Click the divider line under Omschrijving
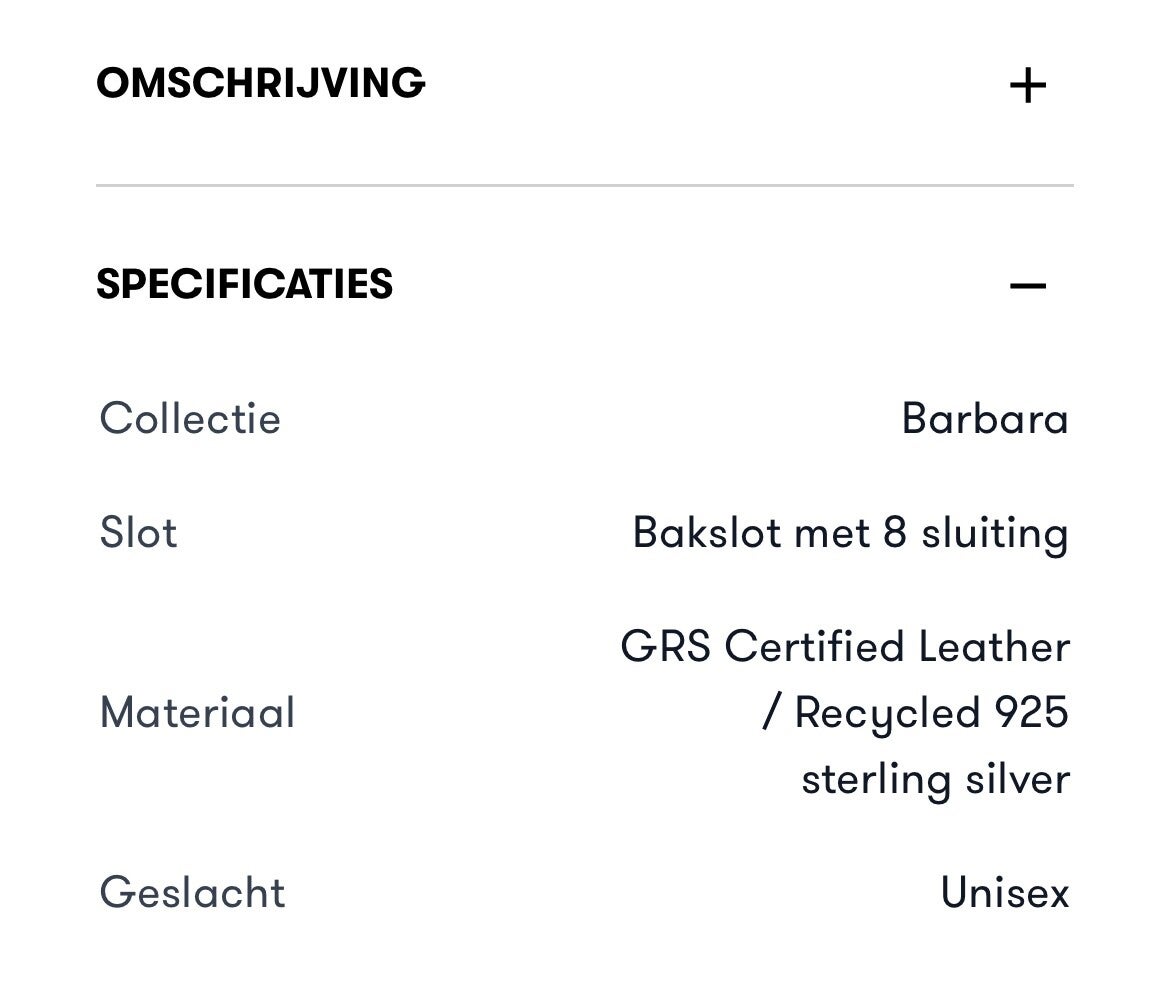1154x1007 pixels. [x=584, y=186]
